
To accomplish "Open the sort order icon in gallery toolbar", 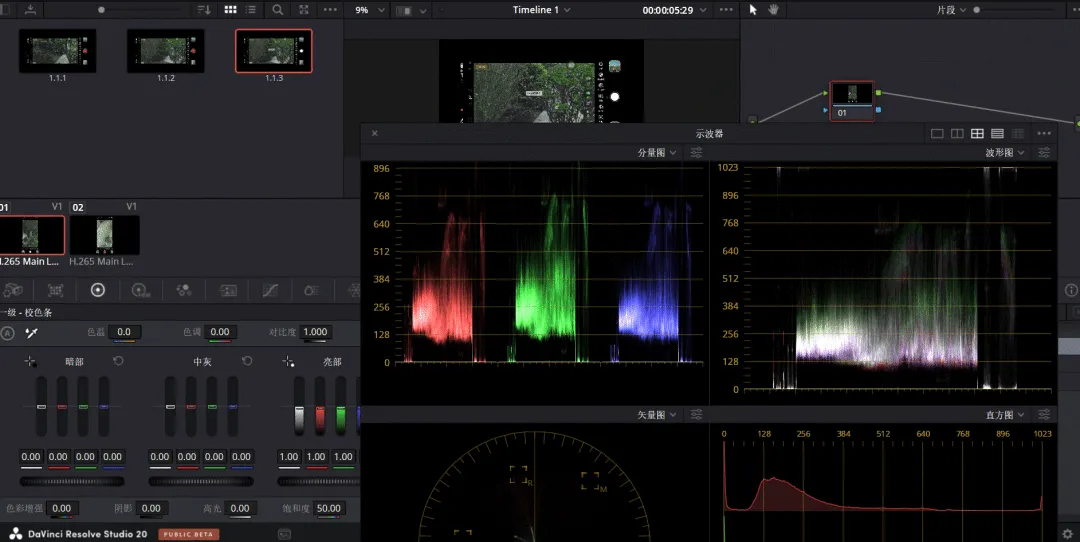I will 204,9.
